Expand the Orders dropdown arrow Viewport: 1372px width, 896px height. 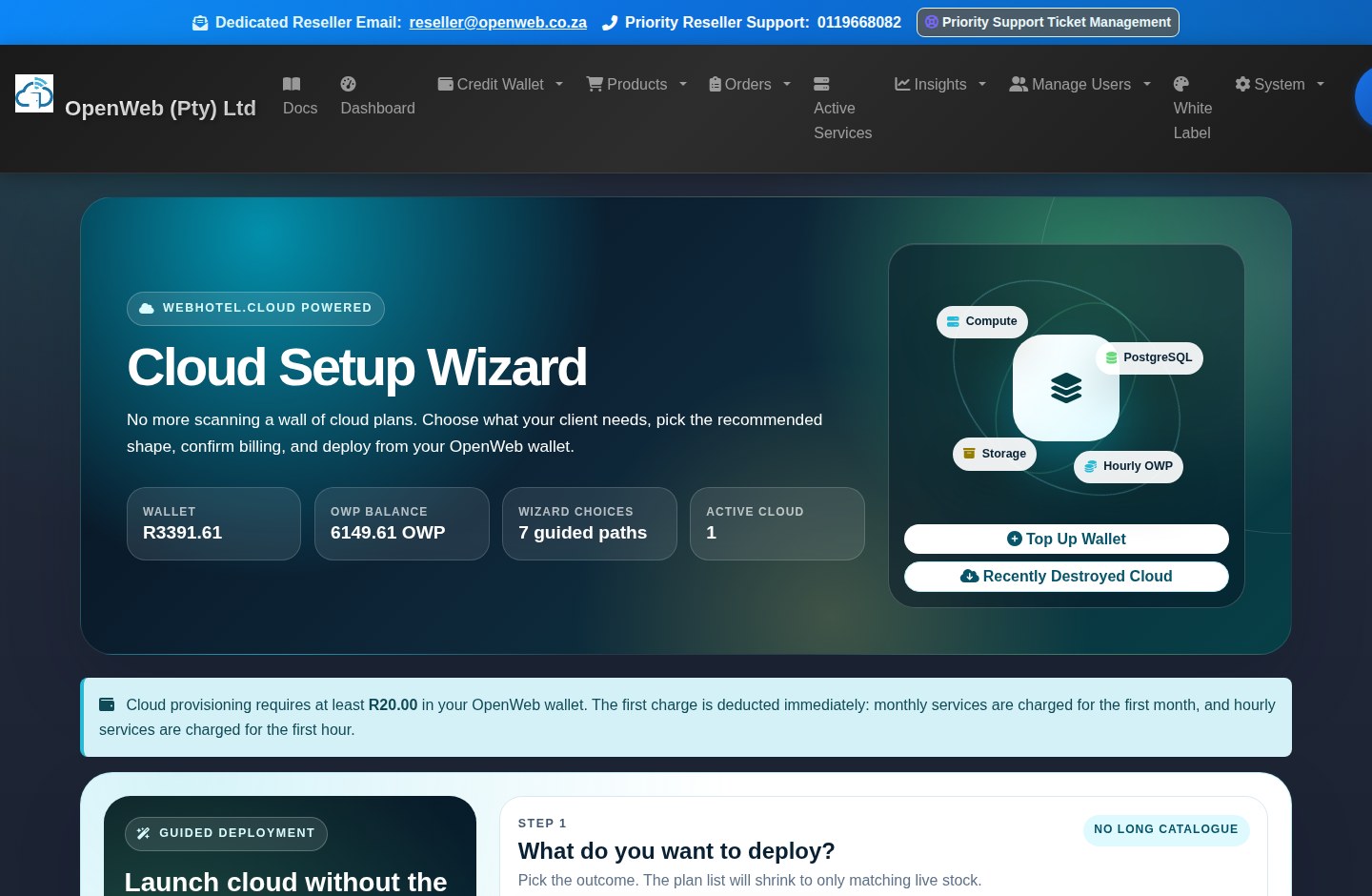point(787,84)
